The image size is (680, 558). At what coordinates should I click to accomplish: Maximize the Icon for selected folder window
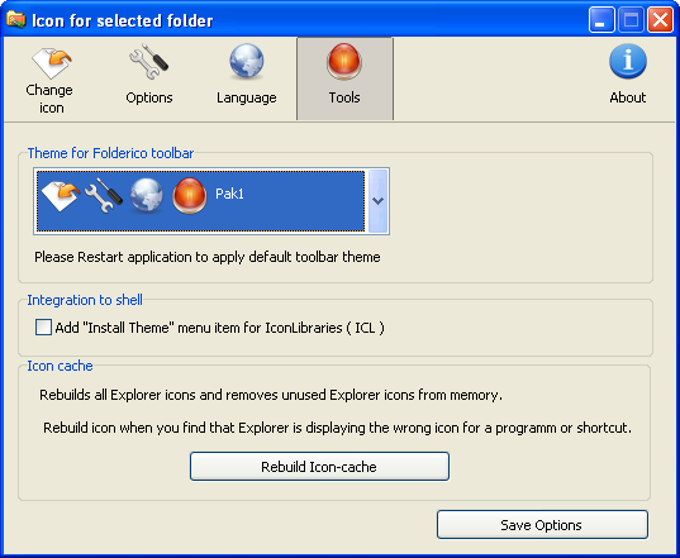pos(631,20)
